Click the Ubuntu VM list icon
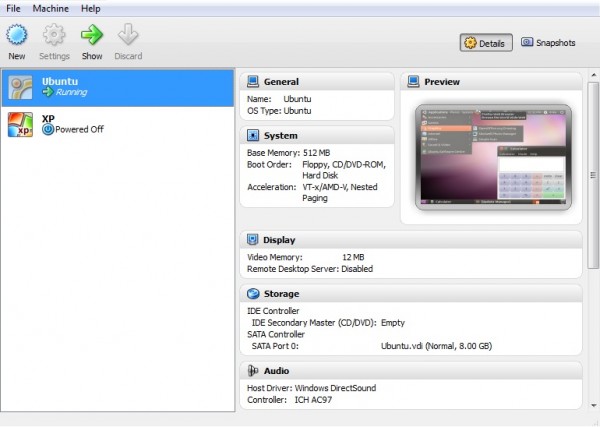 [20, 88]
